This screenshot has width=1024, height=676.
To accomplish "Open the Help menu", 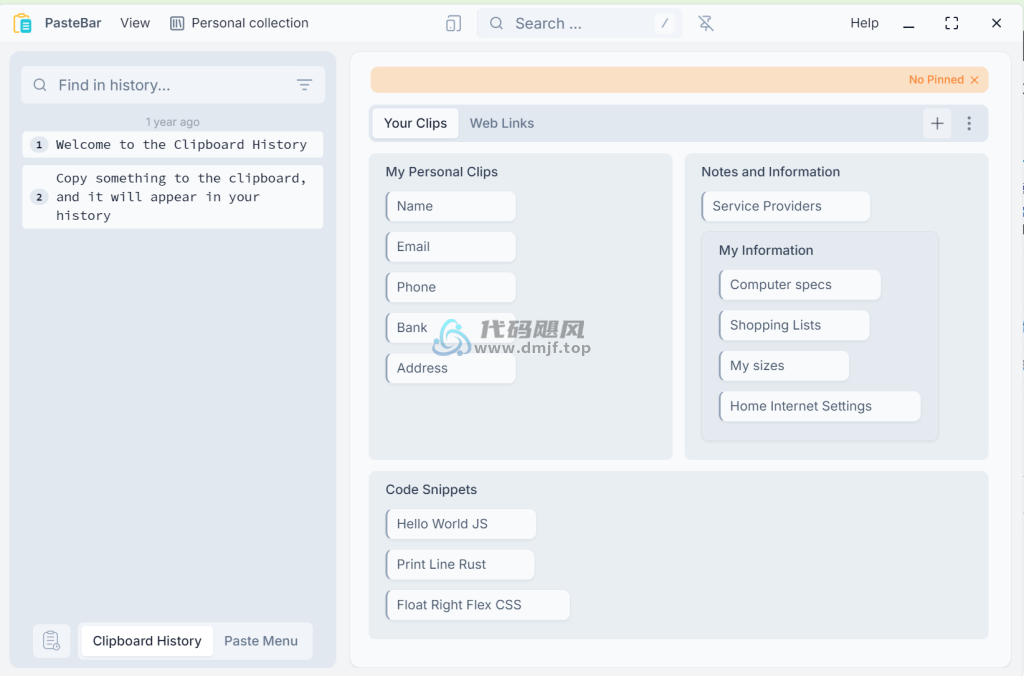I will (x=864, y=23).
